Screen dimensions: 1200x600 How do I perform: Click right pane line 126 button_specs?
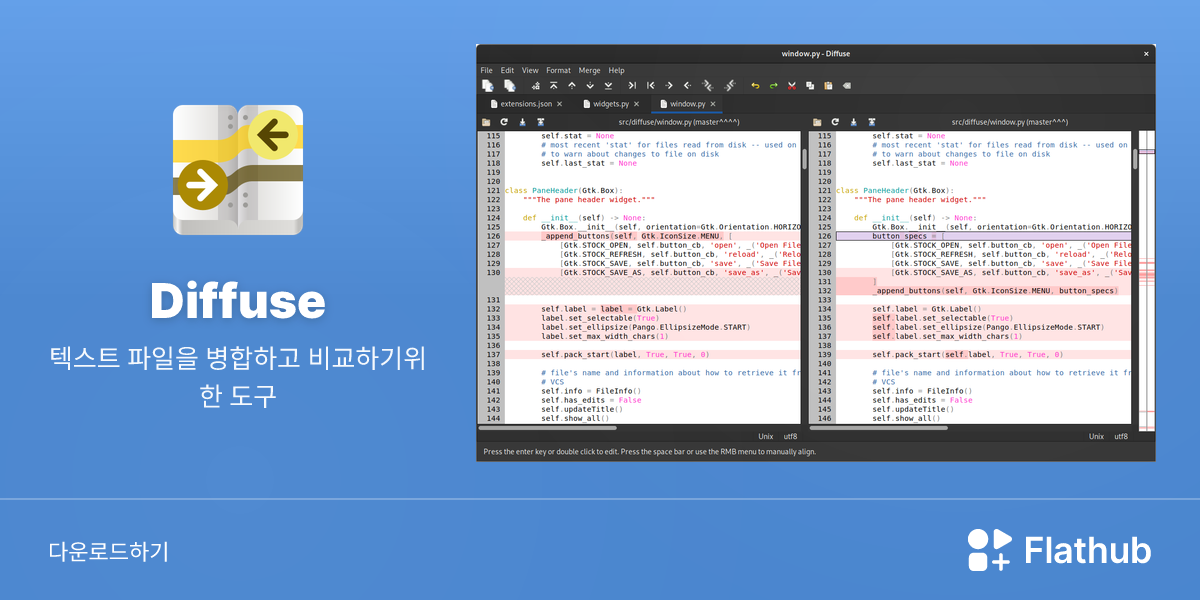906,236
